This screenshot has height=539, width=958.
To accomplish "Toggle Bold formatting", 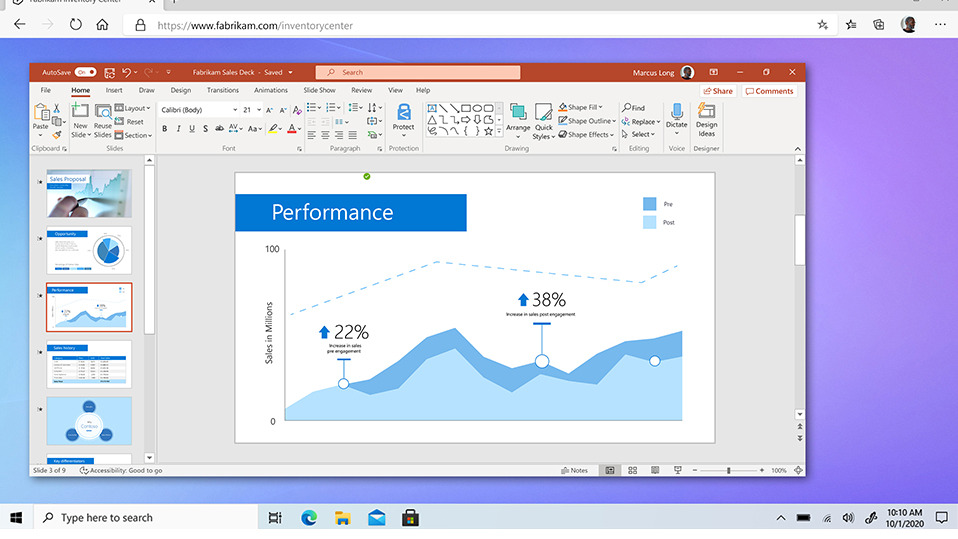I will tap(164, 128).
